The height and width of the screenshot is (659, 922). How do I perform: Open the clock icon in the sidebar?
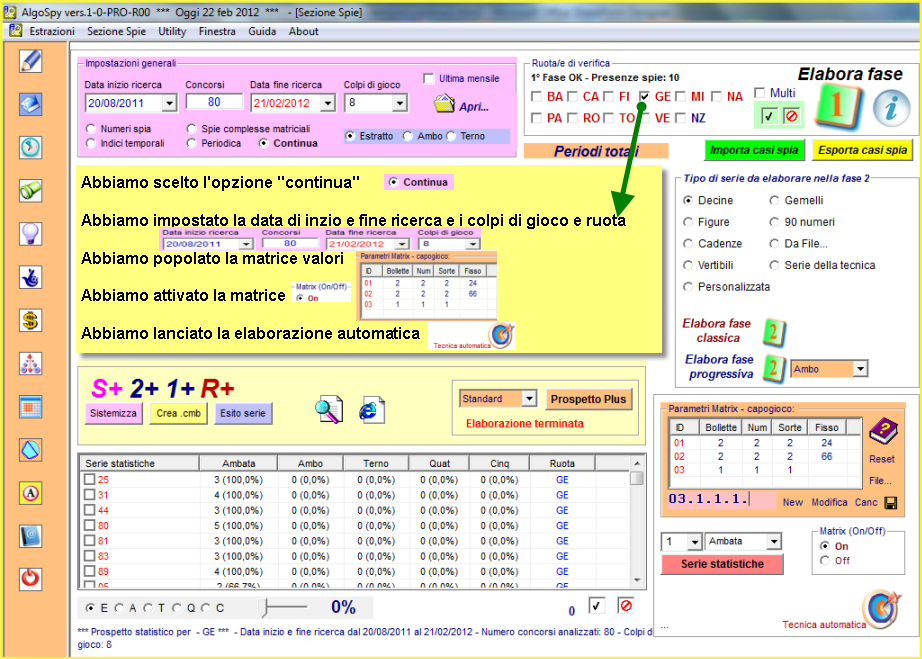(x=31, y=148)
